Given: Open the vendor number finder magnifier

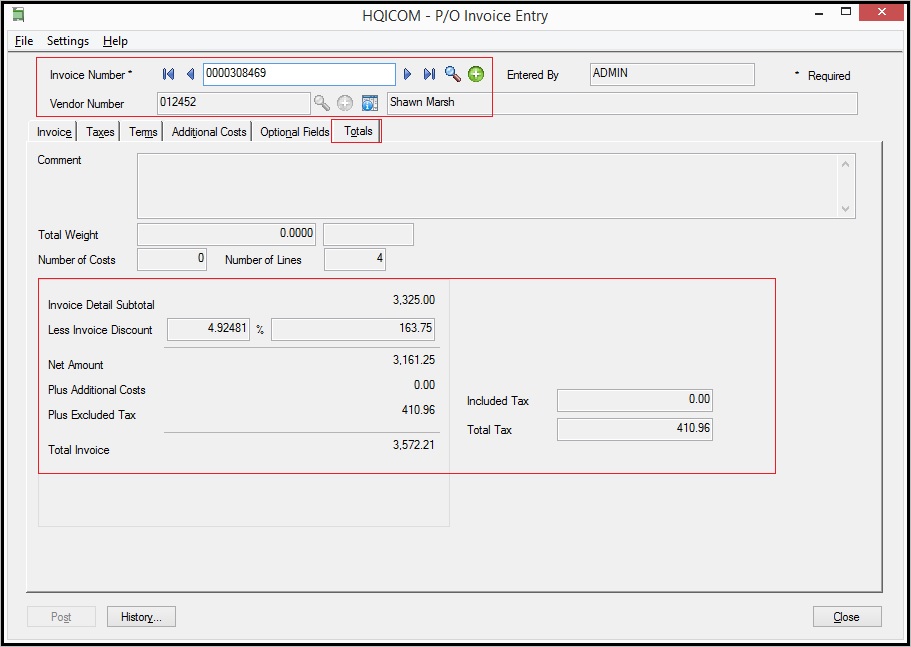Looking at the screenshot, I should coord(322,103).
